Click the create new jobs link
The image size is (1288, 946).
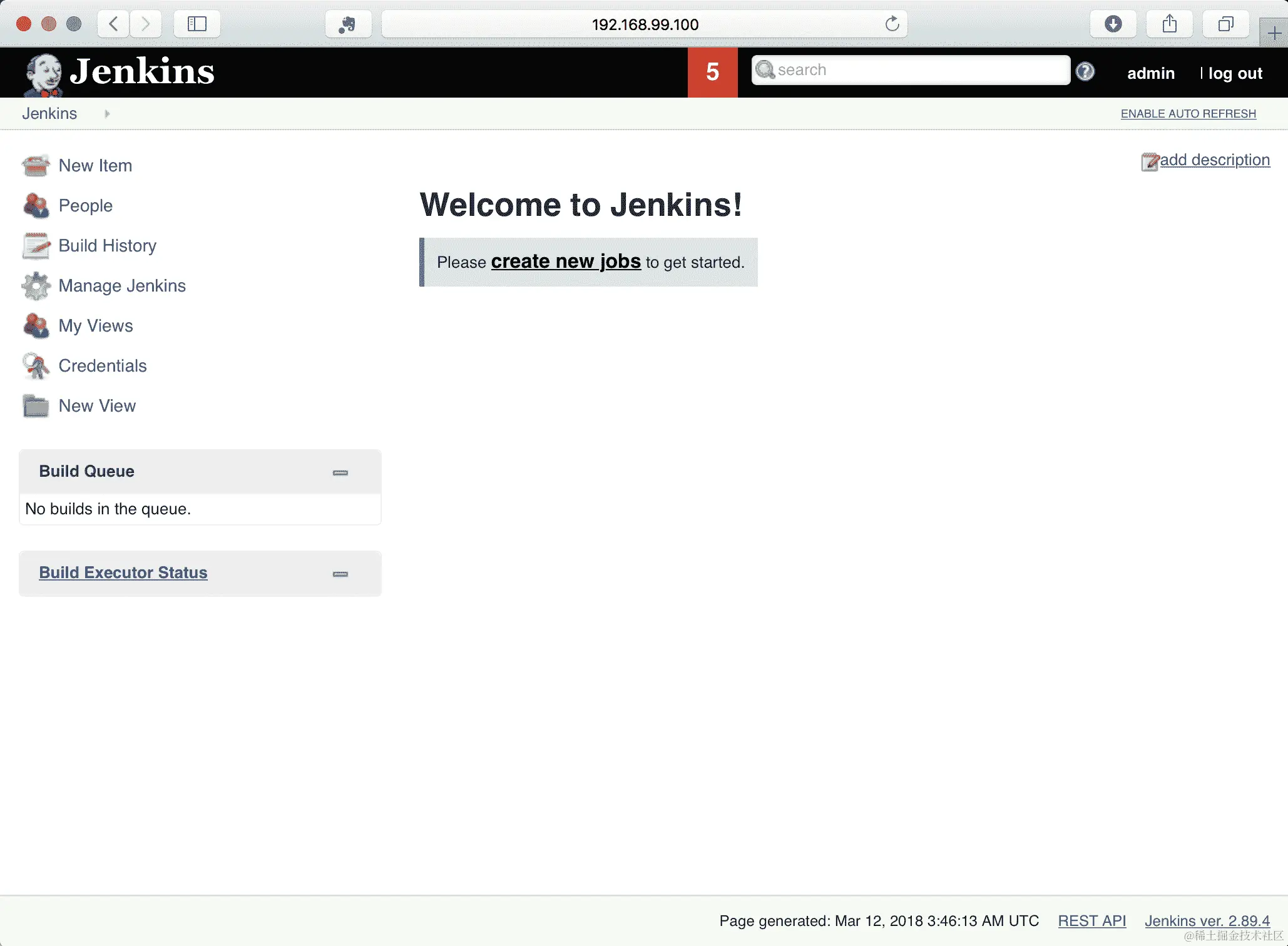click(566, 262)
